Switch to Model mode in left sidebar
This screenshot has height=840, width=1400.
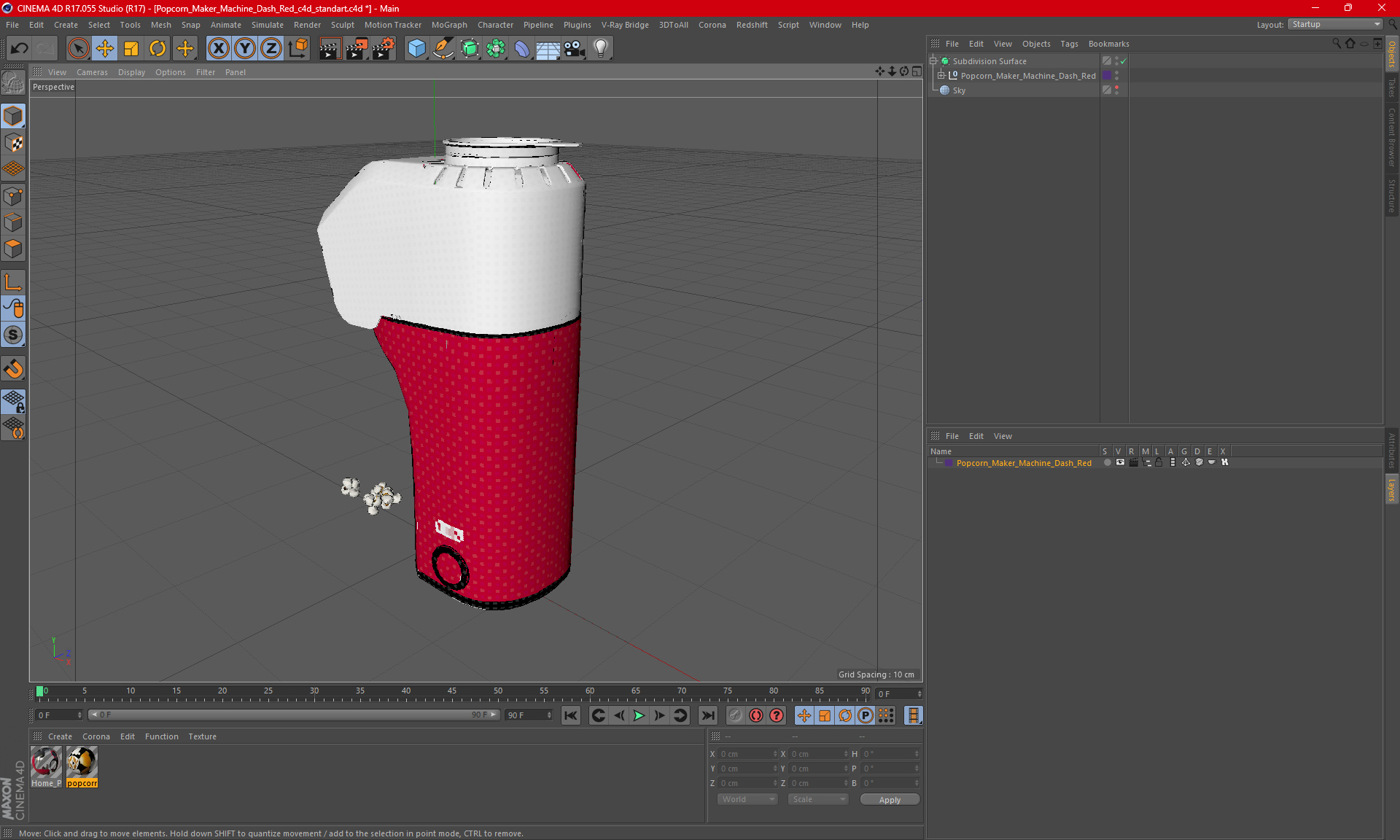[13, 117]
